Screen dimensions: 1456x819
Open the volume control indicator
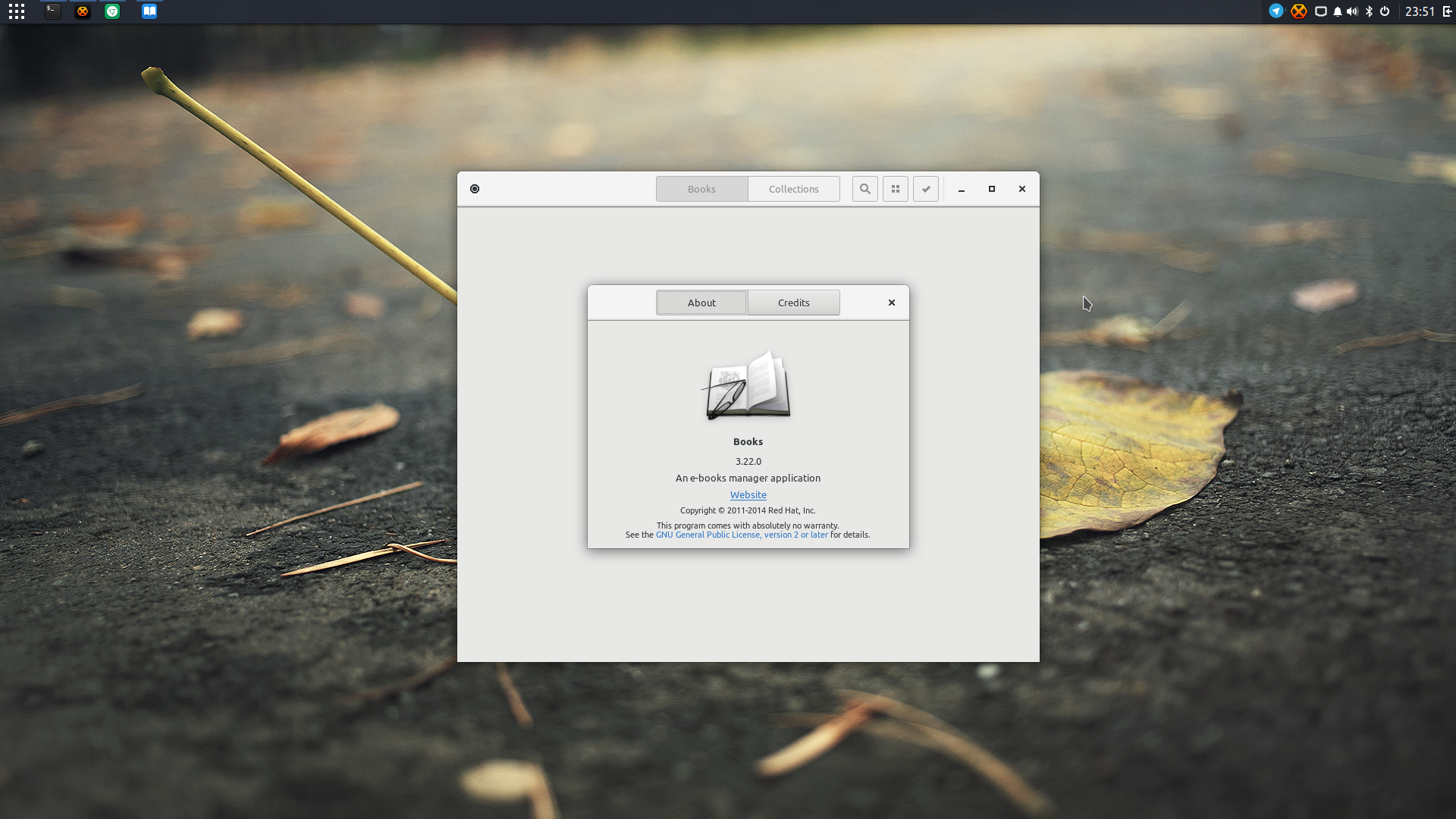(1352, 11)
